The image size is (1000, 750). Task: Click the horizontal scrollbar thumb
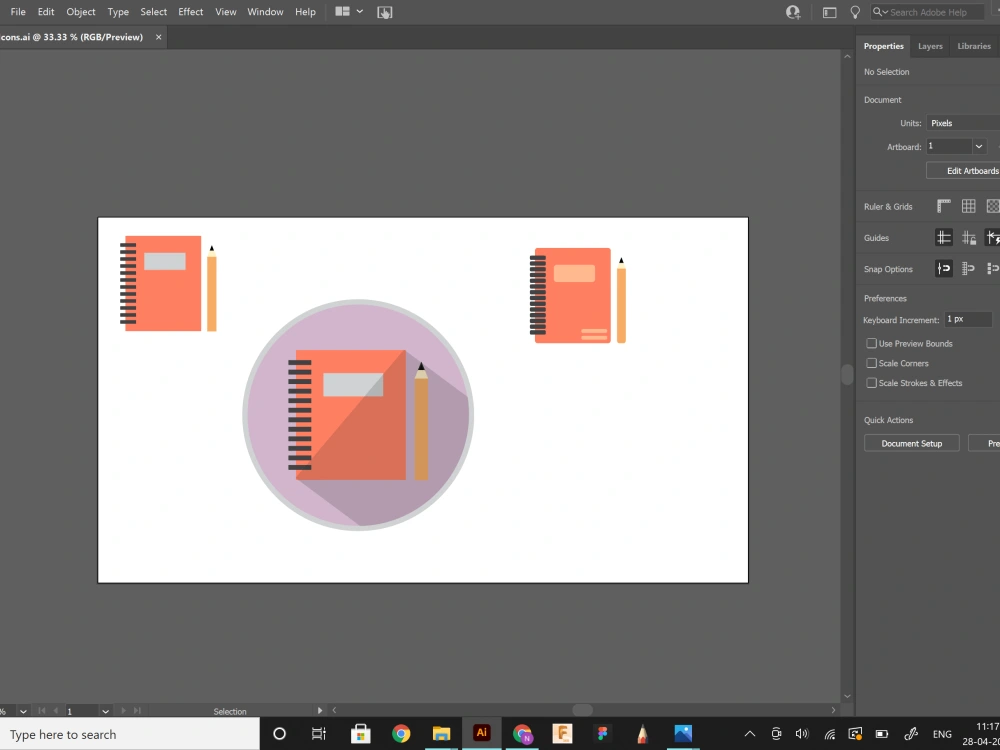(x=582, y=710)
